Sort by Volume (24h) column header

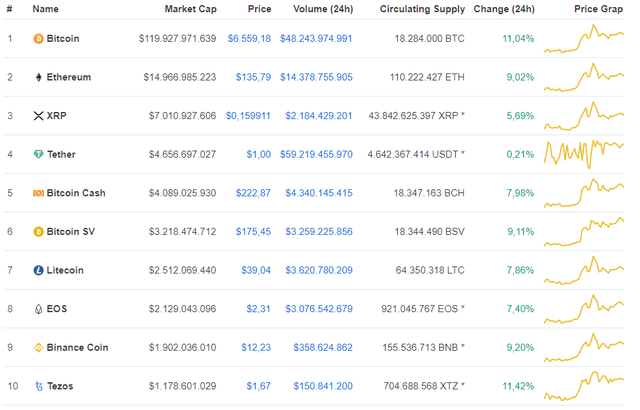[x=323, y=9]
